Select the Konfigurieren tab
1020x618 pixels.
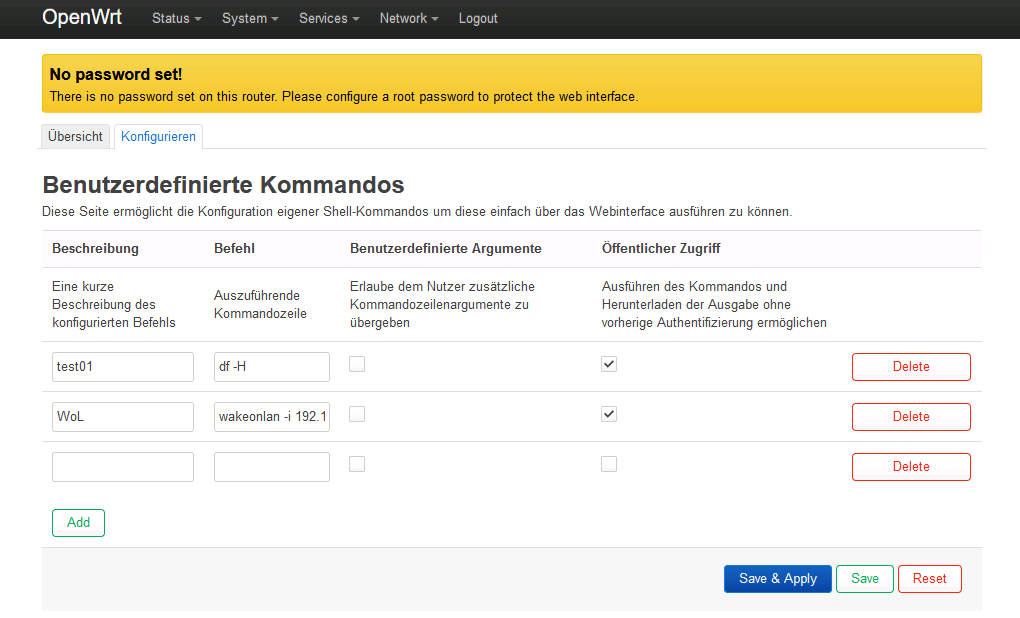(x=159, y=137)
